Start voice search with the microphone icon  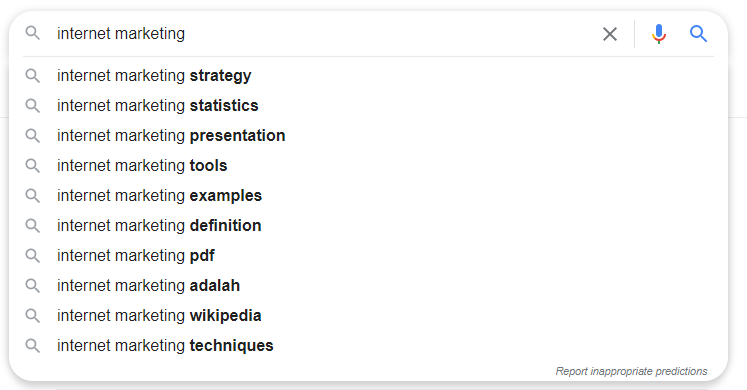[659, 34]
